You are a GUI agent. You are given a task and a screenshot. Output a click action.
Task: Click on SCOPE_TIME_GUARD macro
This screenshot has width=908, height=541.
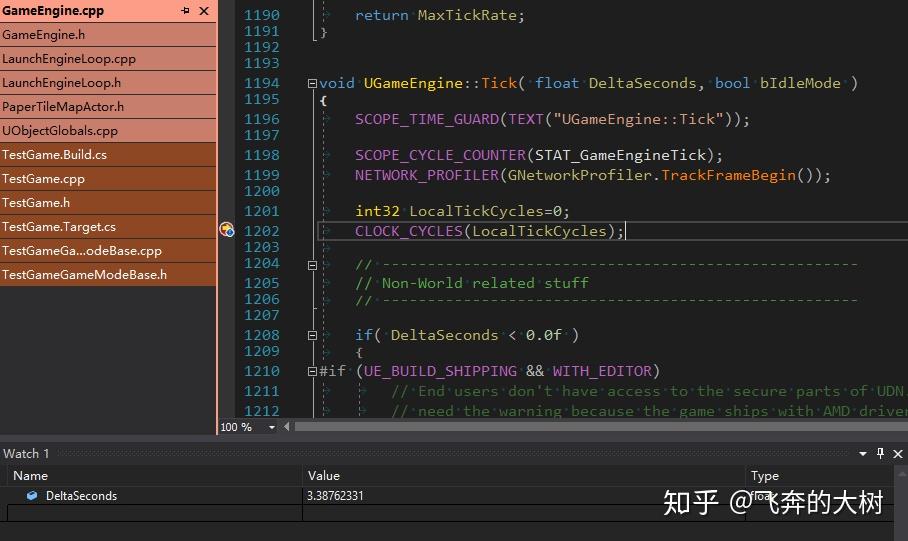point(427,119)
